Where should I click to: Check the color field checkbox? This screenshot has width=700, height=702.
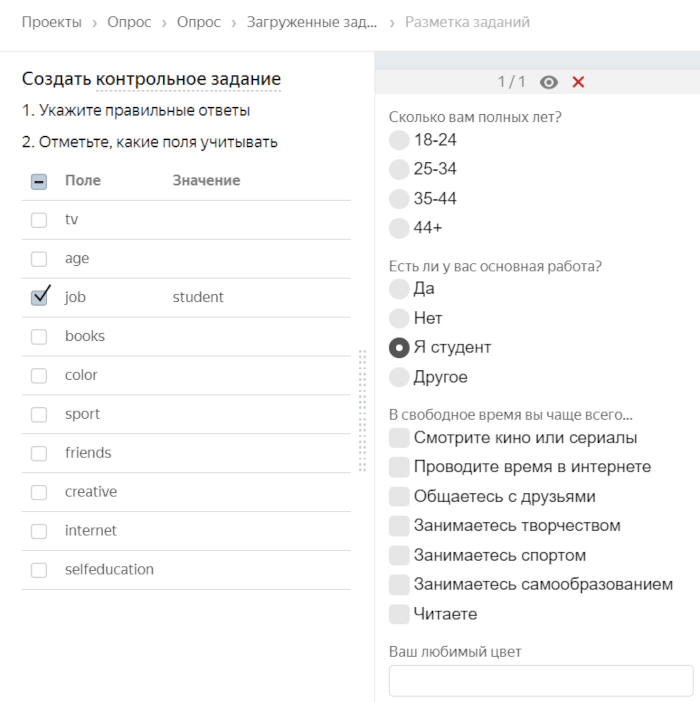click(x=39, y=376)
